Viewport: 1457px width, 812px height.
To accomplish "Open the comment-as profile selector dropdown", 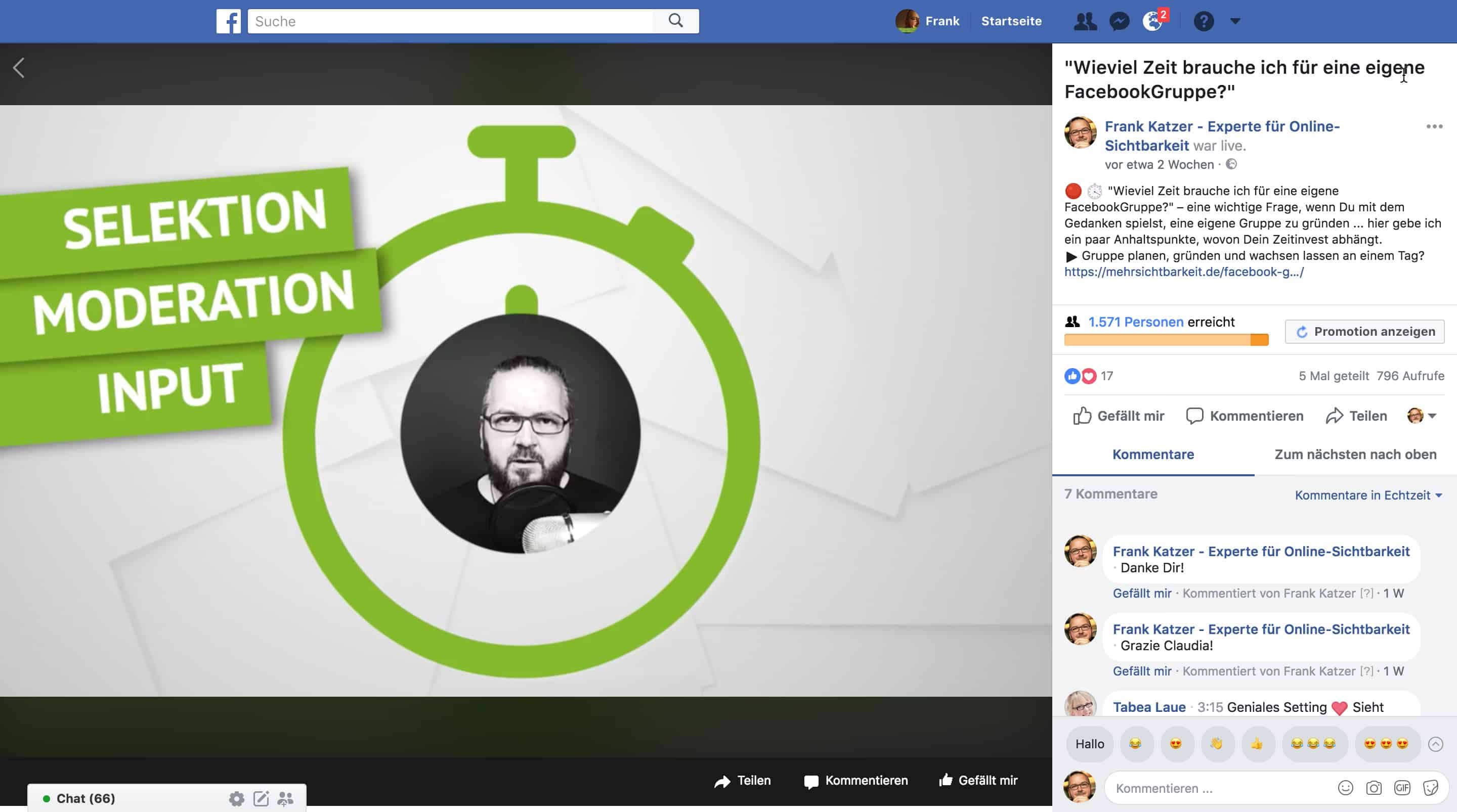I will click(x=1422, y=416).
